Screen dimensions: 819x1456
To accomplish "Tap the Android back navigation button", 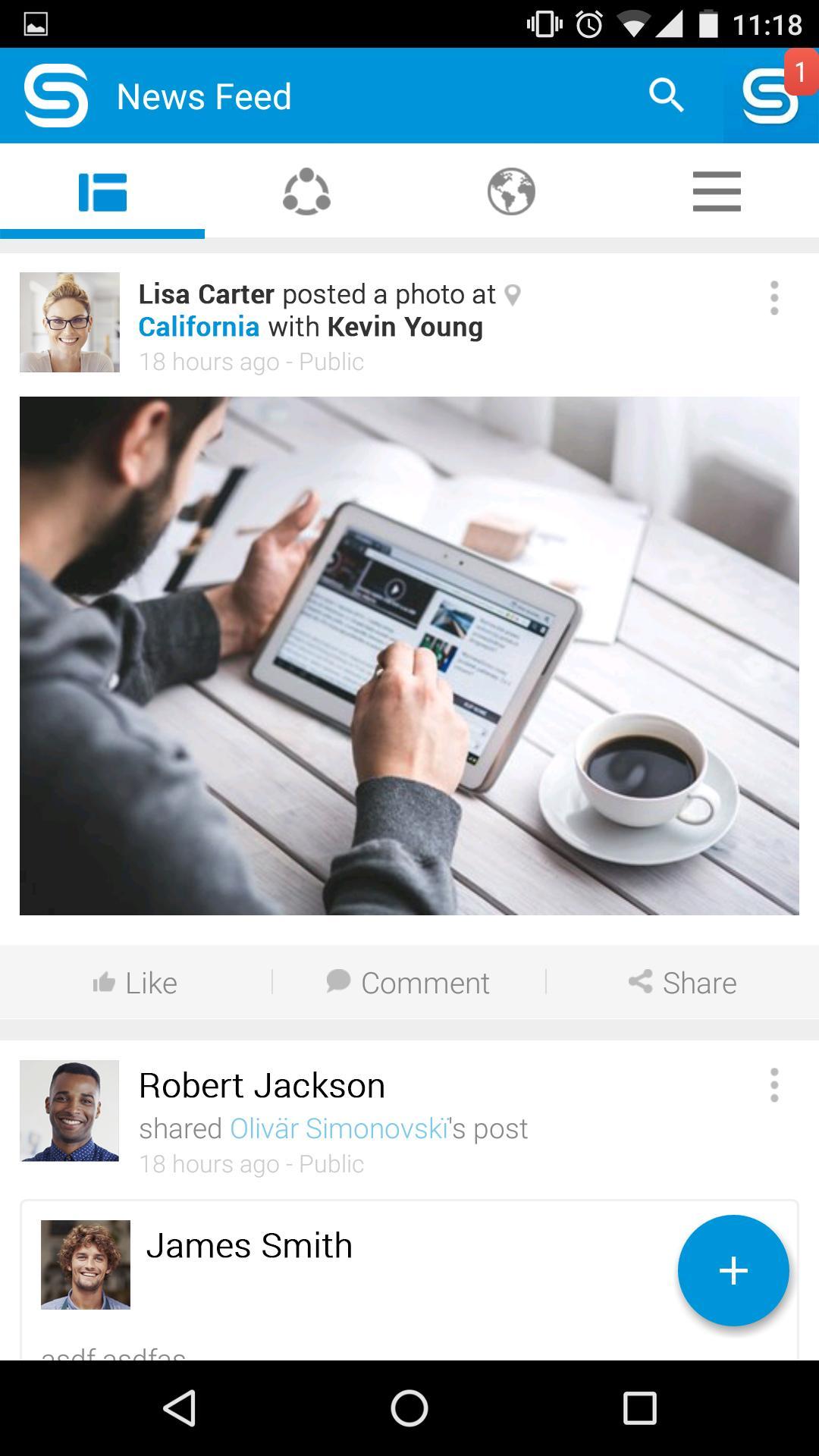I will tap(180, 1408).
